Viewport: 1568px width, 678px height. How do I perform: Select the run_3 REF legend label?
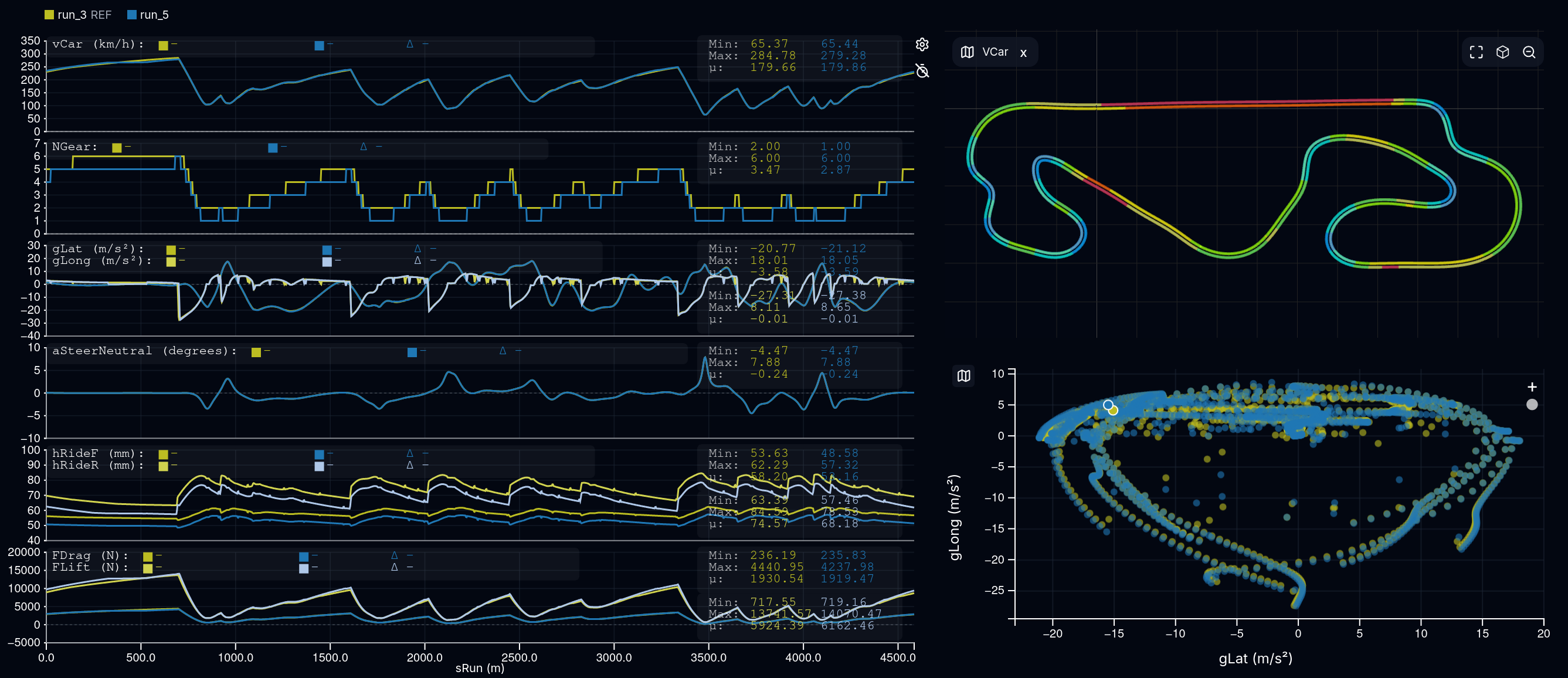click(84, 15)
